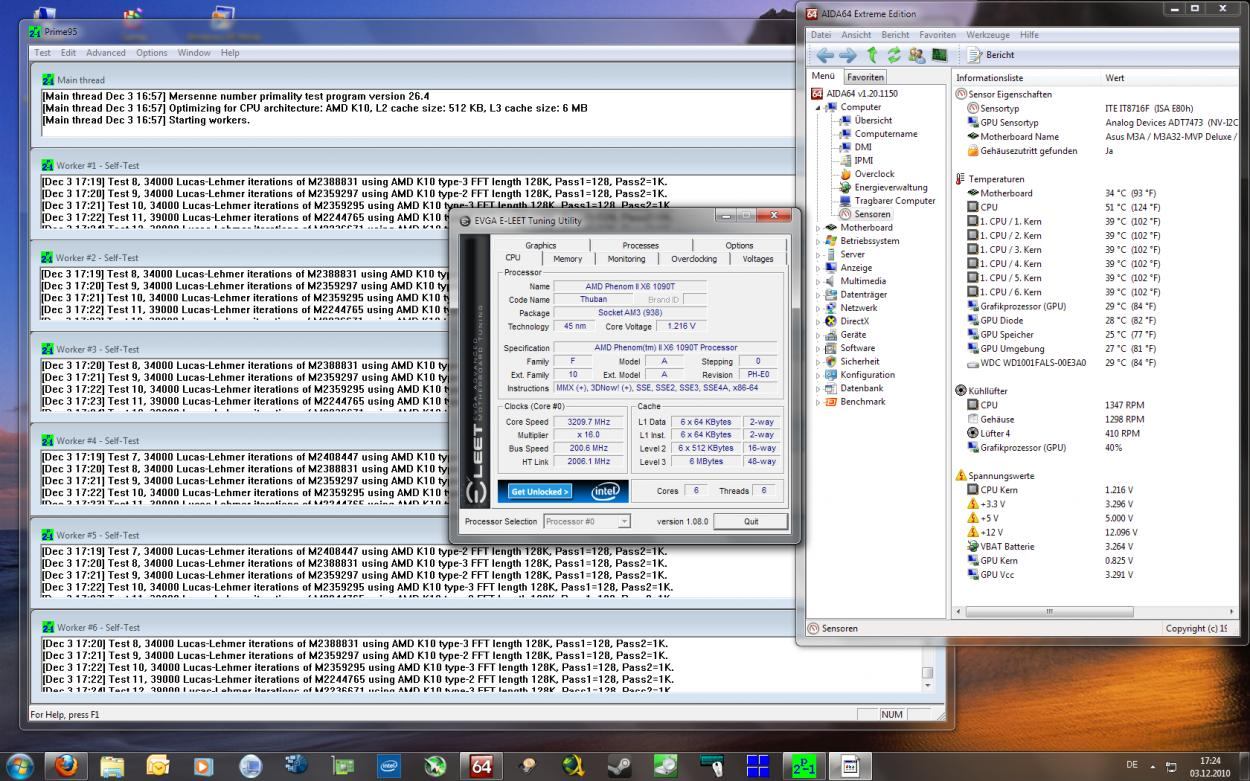Open Steam from the taskbar
Viewport: 1250px width, 781px height.
(620, 765)
